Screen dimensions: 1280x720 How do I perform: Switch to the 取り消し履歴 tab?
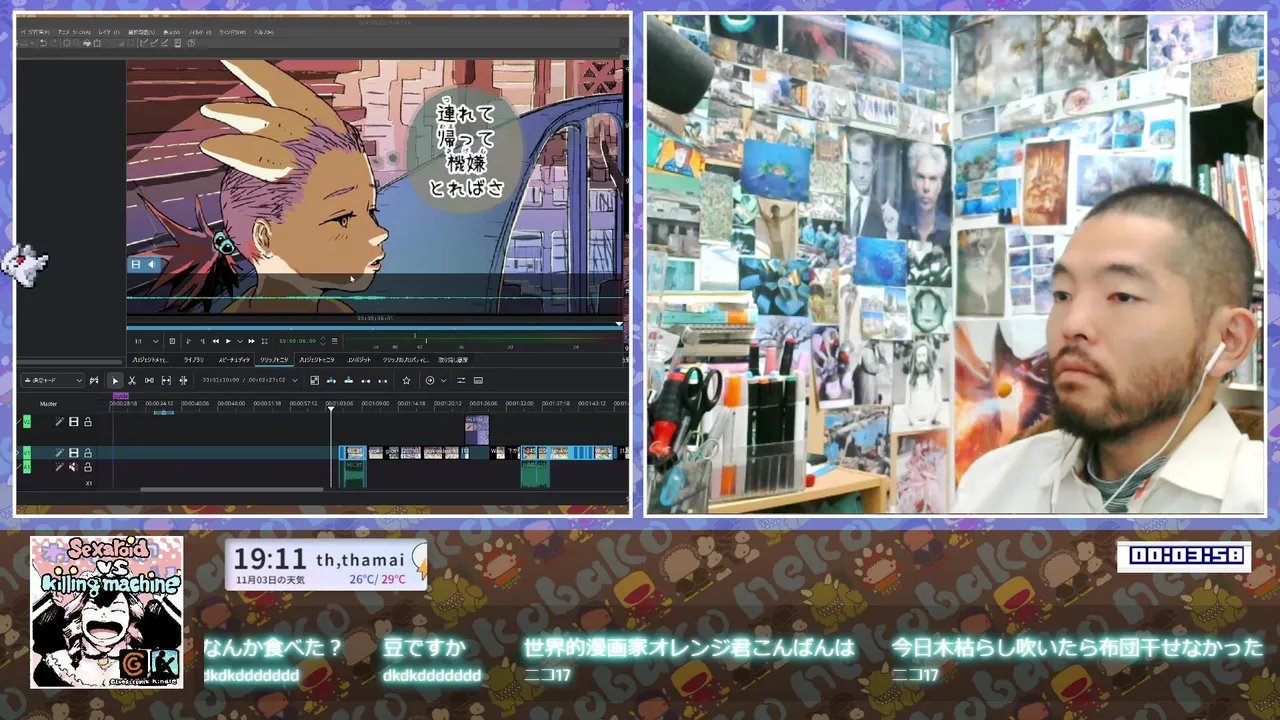[x=453, y=360]
